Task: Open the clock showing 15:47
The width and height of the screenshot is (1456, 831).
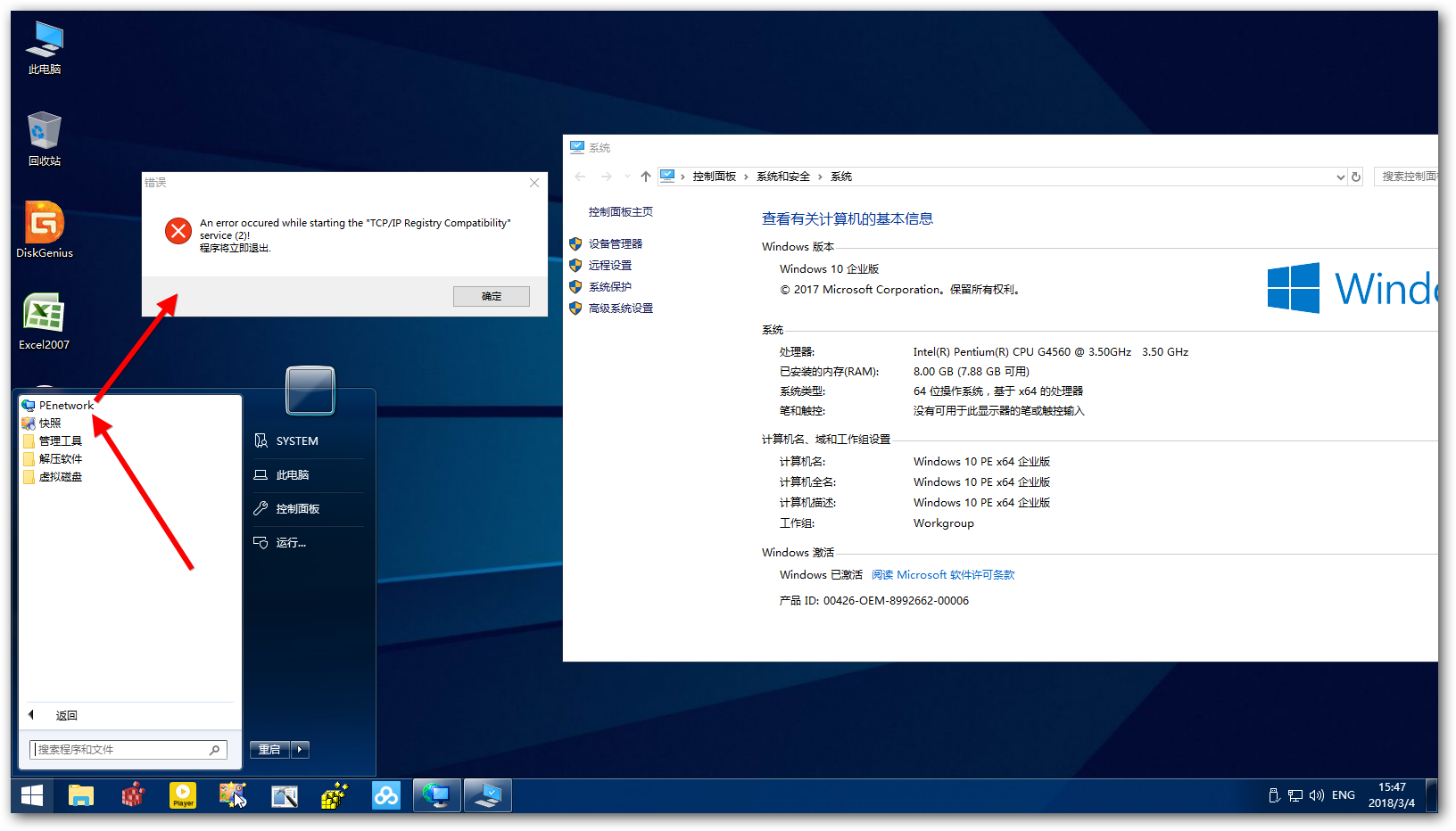Action: point(1392,795)
